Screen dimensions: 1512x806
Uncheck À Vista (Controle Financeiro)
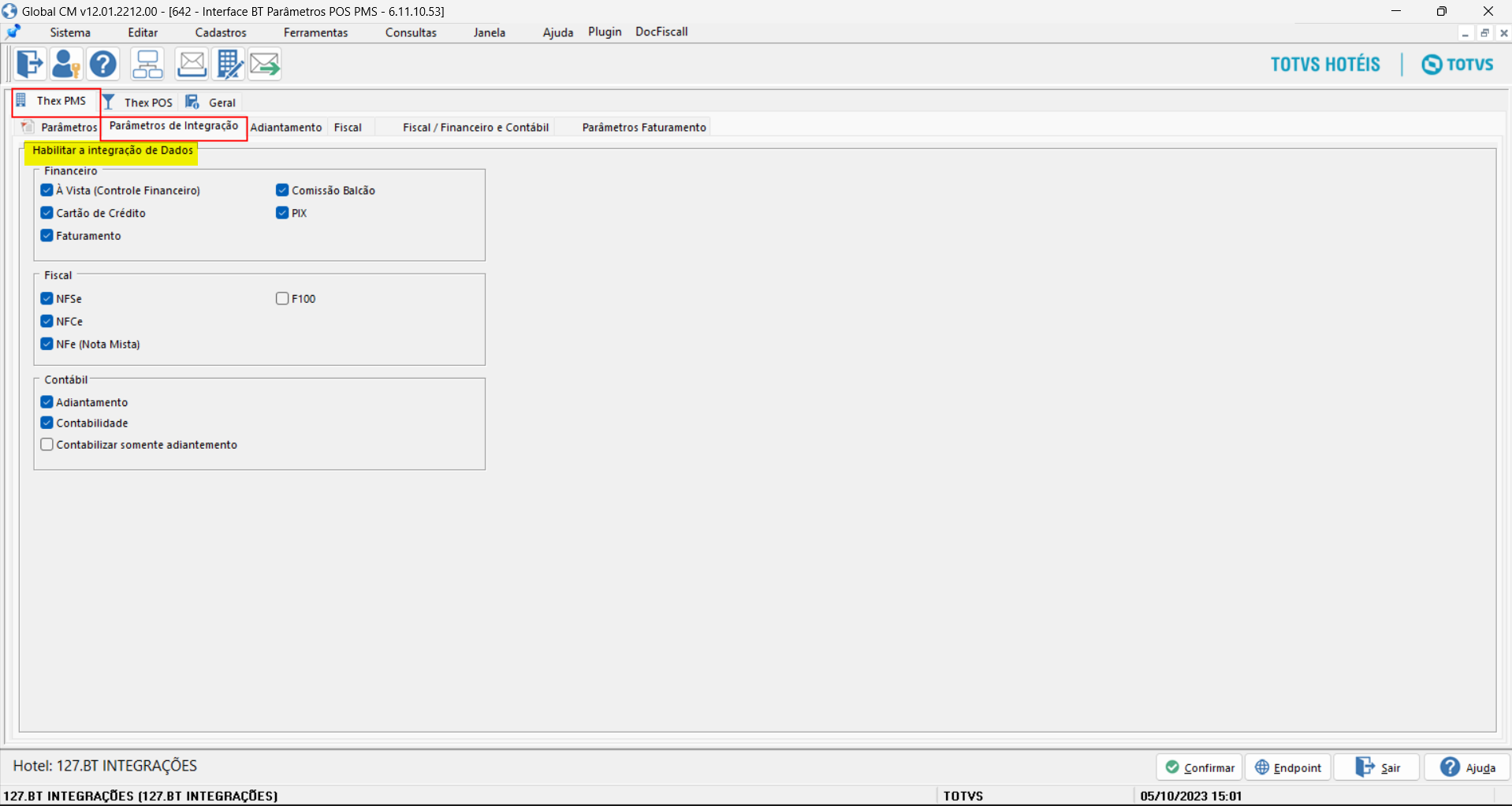coord(47,190)
